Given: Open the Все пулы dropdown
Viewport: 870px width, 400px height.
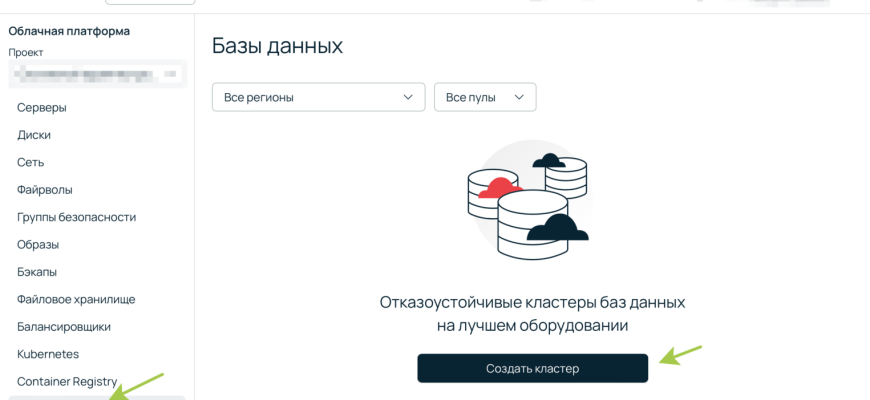Looking at the screenshot, I should 485,97.
